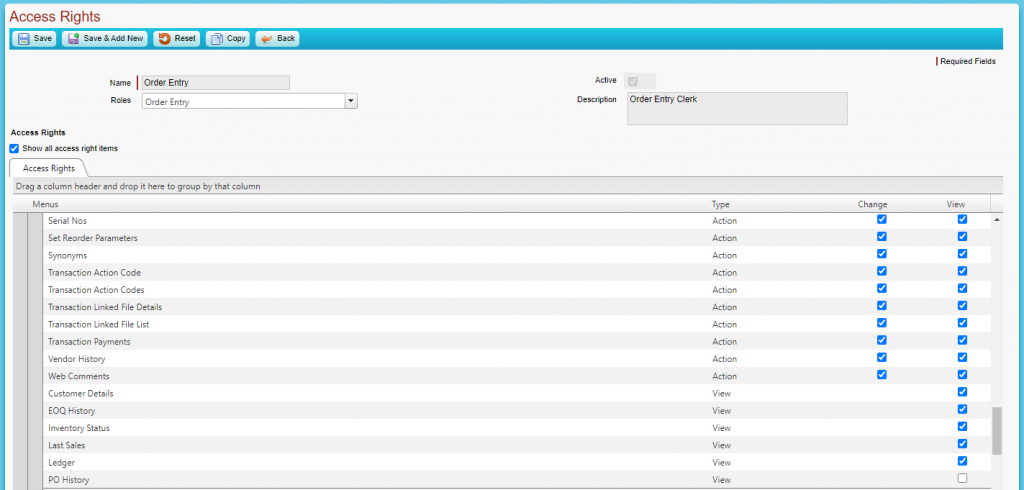
Task: Uncheck View for Transaction Linked File Details
Action: pos(962,306)
